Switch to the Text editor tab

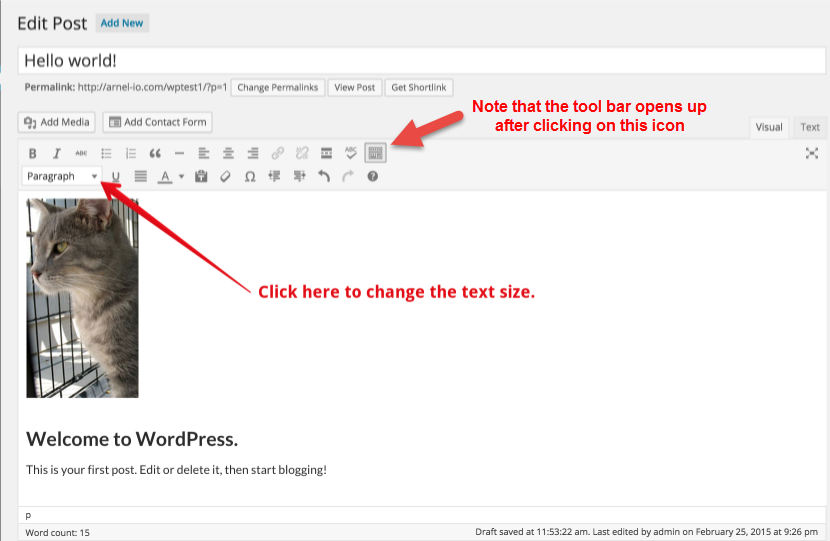[810, 127]
